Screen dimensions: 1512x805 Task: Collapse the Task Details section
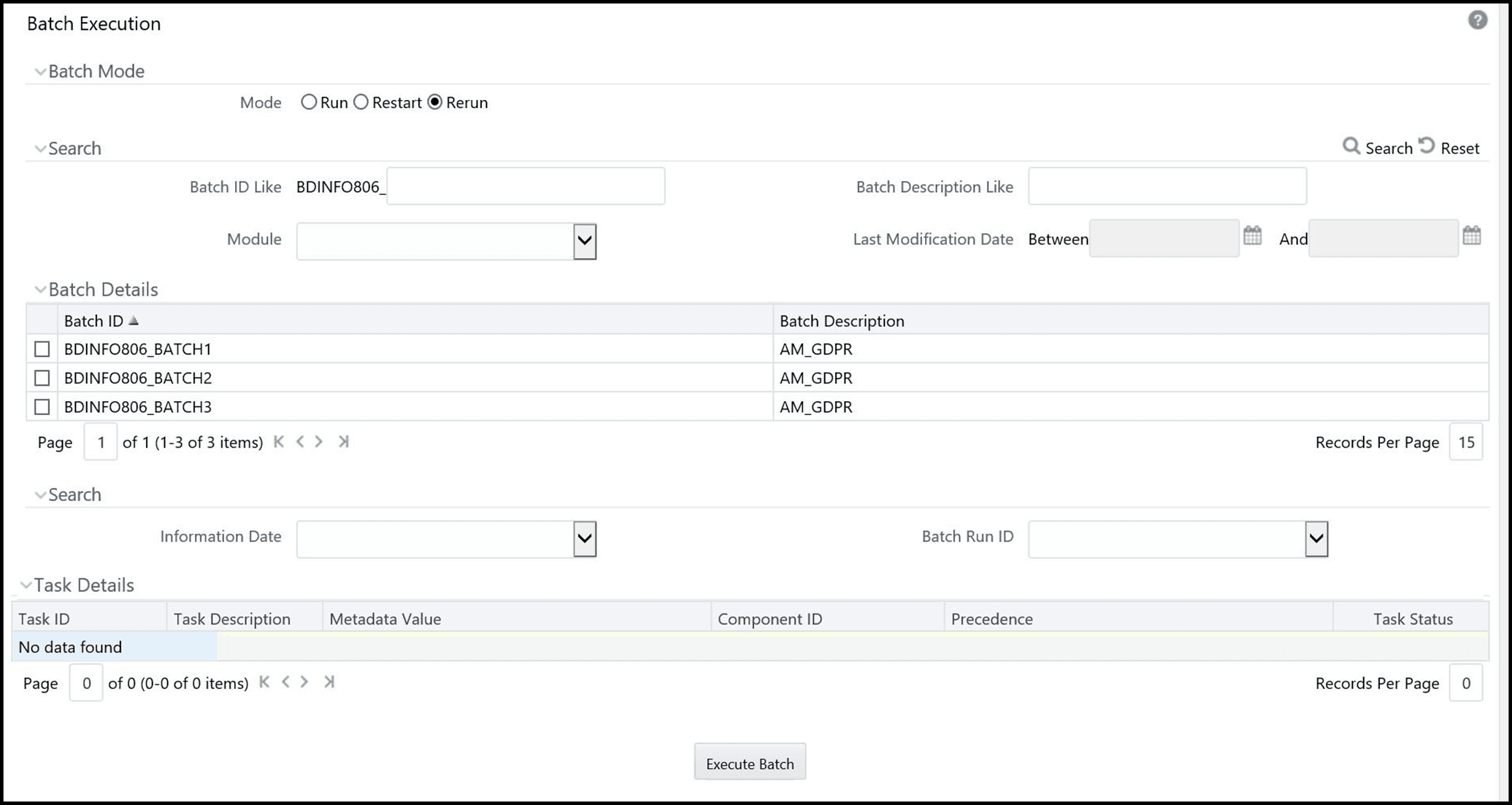[x=26, y=585]
